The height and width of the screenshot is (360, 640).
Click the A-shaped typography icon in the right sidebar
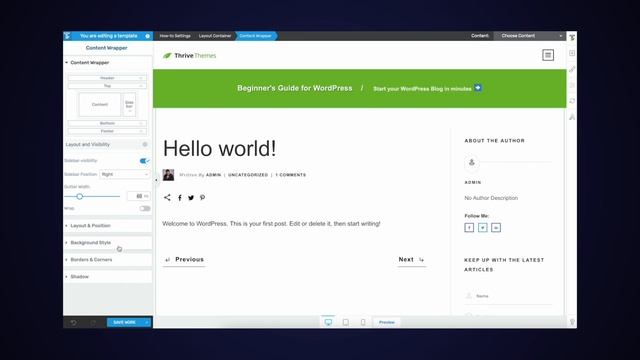(x=572, y=117)
